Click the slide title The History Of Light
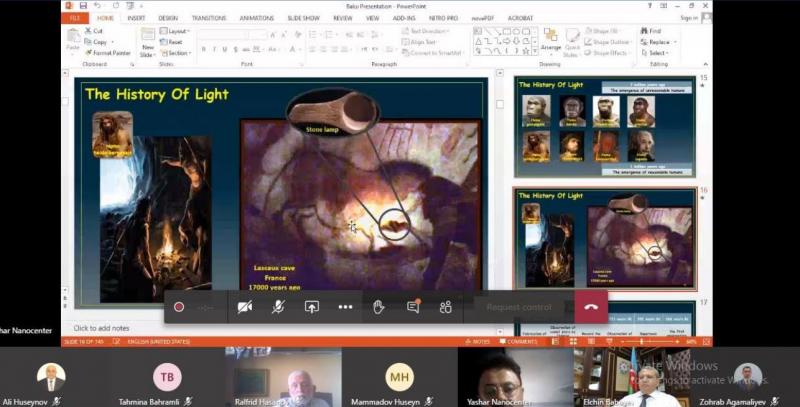 157,94
